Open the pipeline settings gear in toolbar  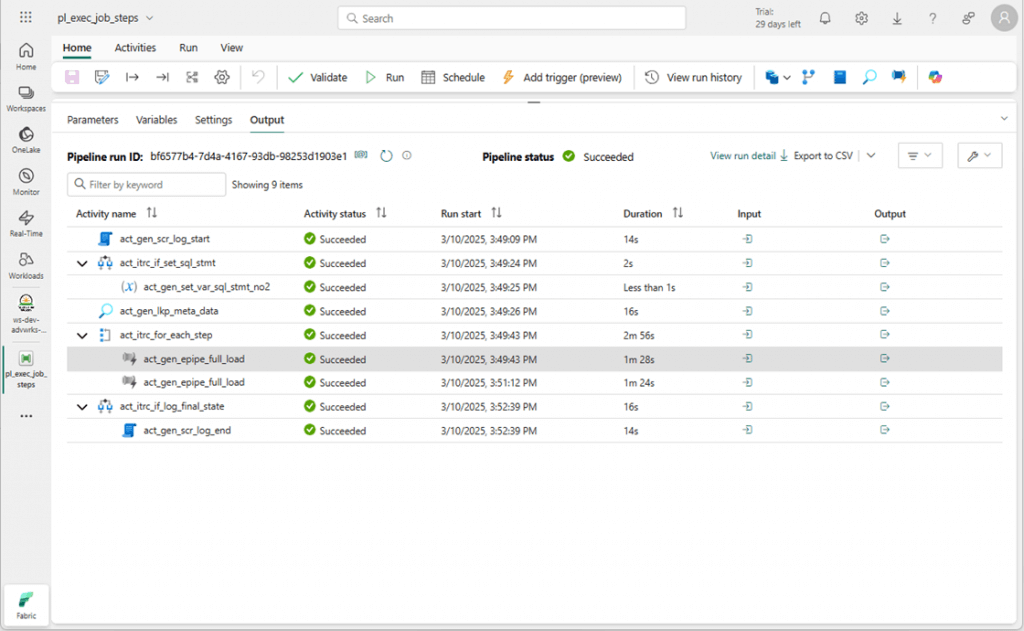click(222, 77)
